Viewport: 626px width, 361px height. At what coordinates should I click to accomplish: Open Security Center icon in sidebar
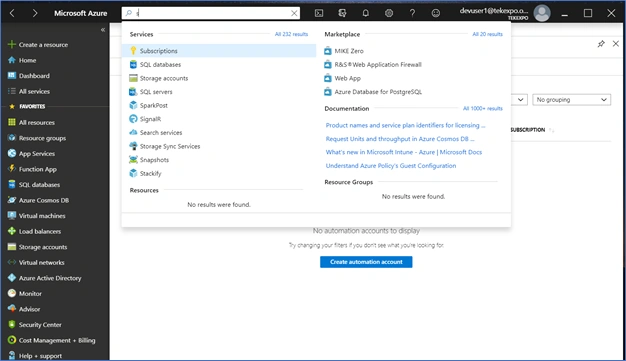tap(12, 325)
